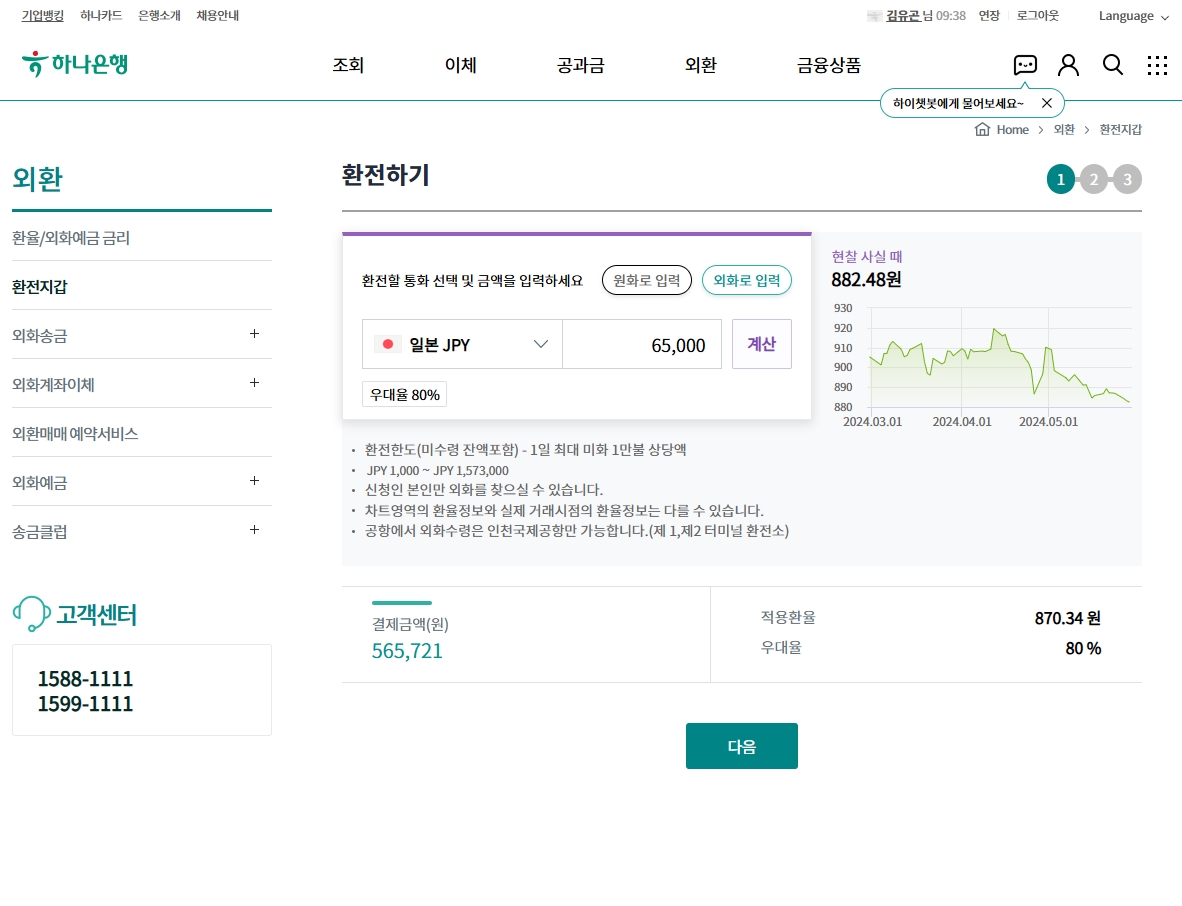Image resolution: width=1182 pixels, height=906 pixels.
Task: Close the HiChatbot tooltip bubble
Action: coord(1047,102)
